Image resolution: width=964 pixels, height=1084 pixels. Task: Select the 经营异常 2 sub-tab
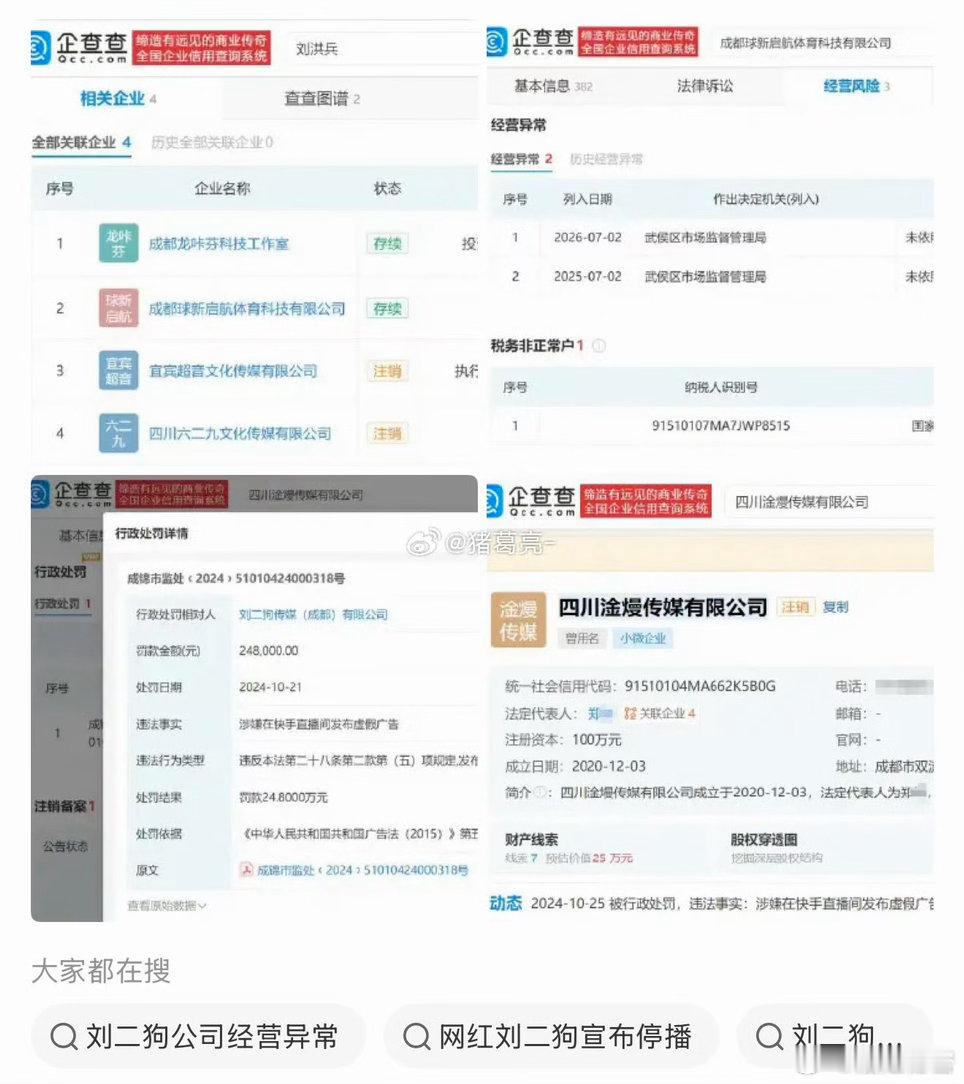click(x=521, y=159)
